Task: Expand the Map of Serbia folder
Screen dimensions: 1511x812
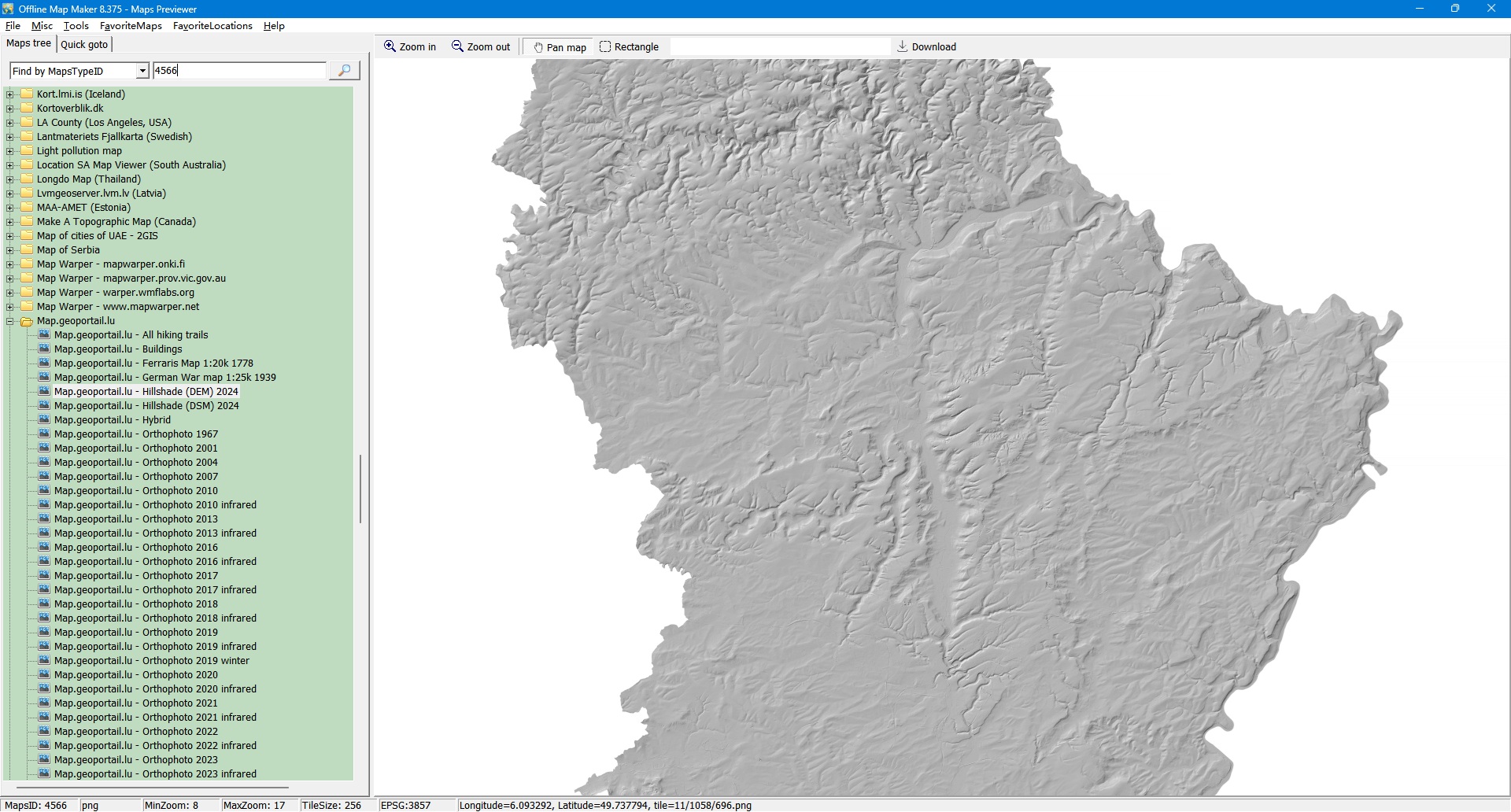Action: click(10, 250)
